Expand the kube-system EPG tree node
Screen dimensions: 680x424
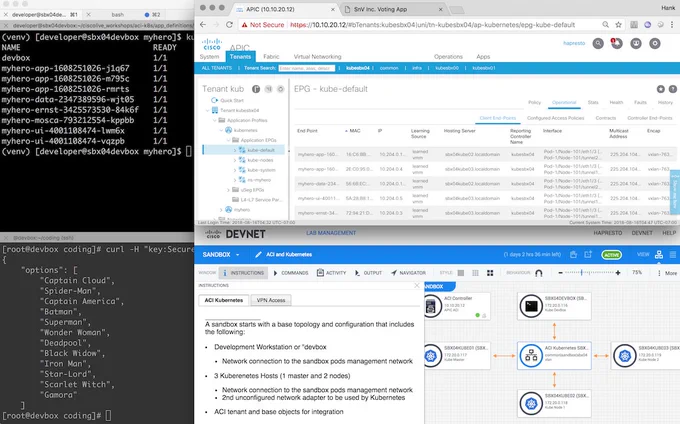tap(235, 170)
